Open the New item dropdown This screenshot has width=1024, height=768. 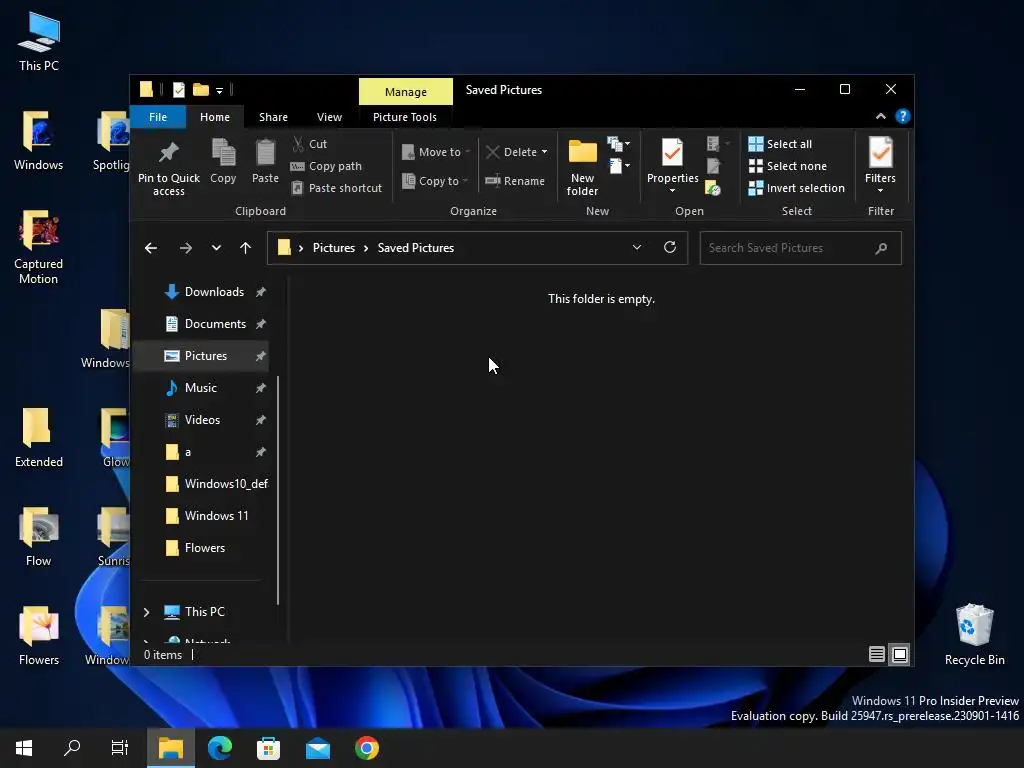pyautogui.click(x=618, y=144)
